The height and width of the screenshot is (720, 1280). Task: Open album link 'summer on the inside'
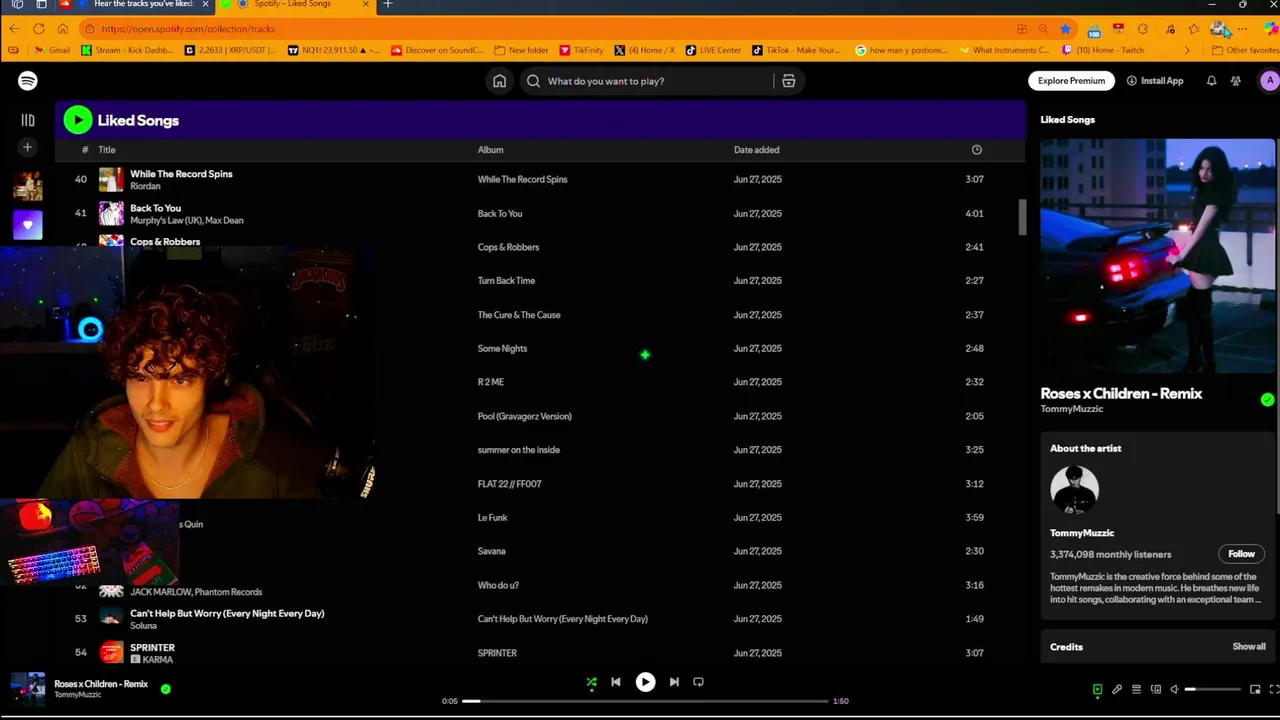(519, 450)
